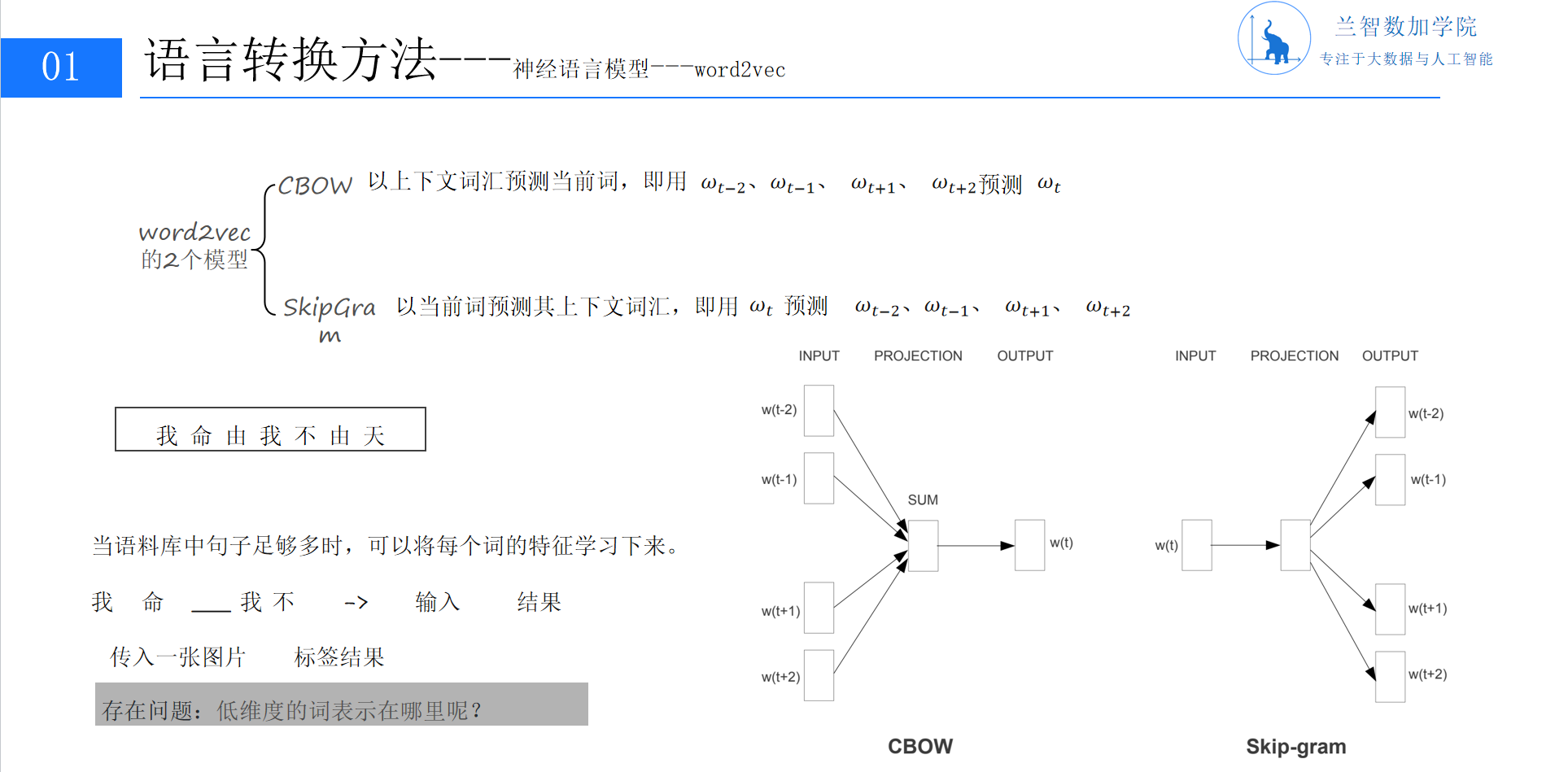
Task: Click the elephant logo icon
Action: pyautogui.click(x=1274, y=38)
